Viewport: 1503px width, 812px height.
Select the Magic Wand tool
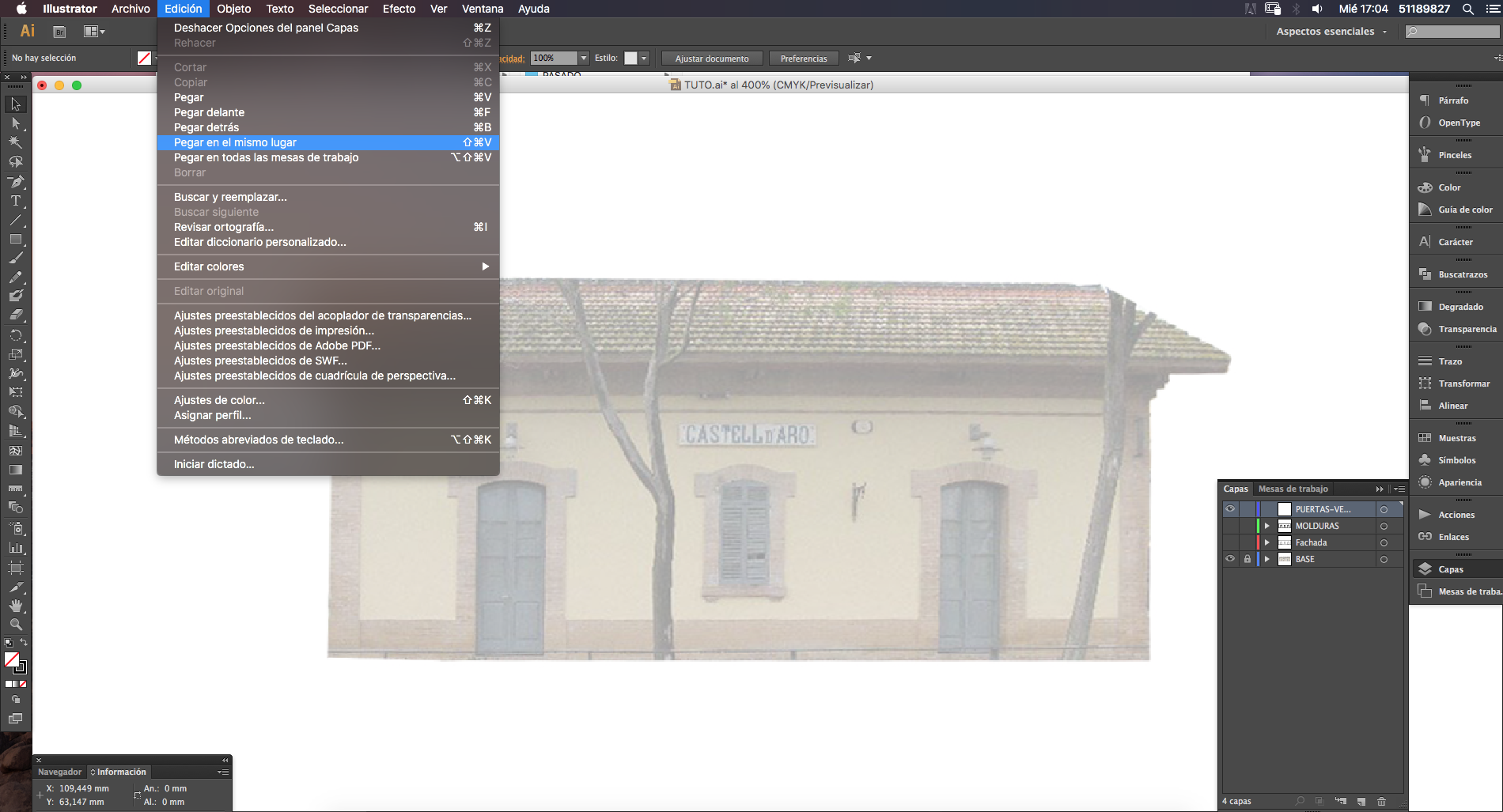pyautogui.click(x=15, y=143)
